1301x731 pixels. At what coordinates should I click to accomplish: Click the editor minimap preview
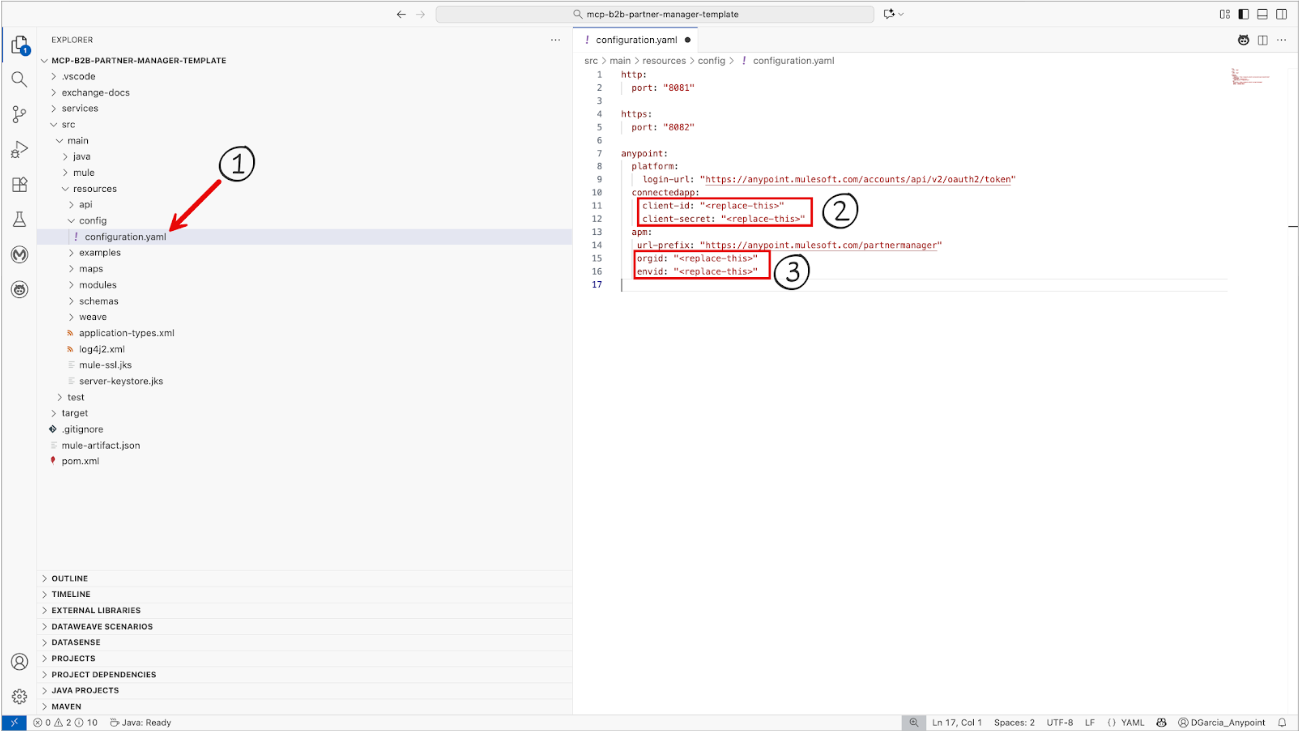[x=1250, y=77]
